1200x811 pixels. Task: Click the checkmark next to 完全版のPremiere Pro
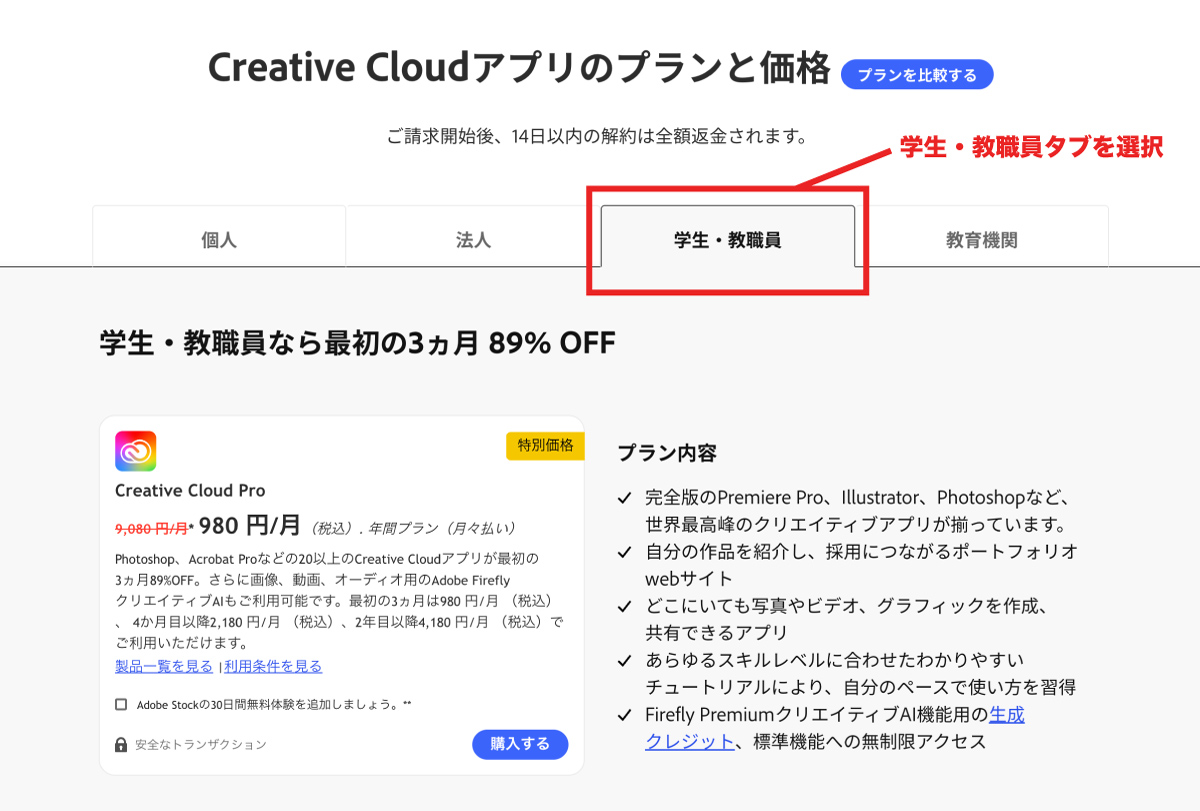coord(625,498)
